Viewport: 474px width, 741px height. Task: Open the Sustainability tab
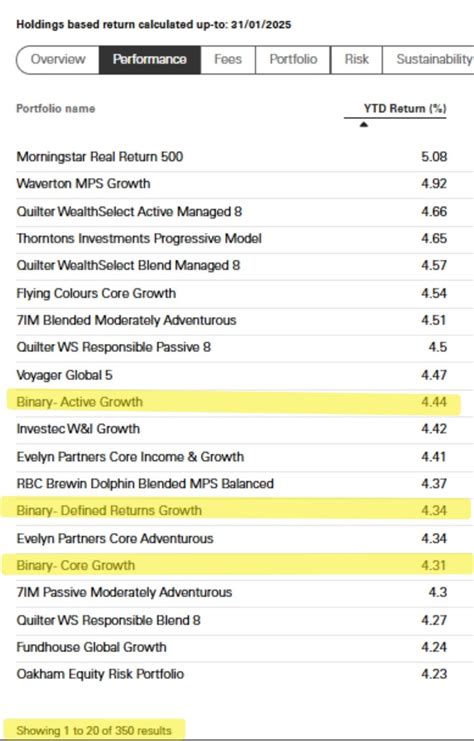click(x=428, y=60)
